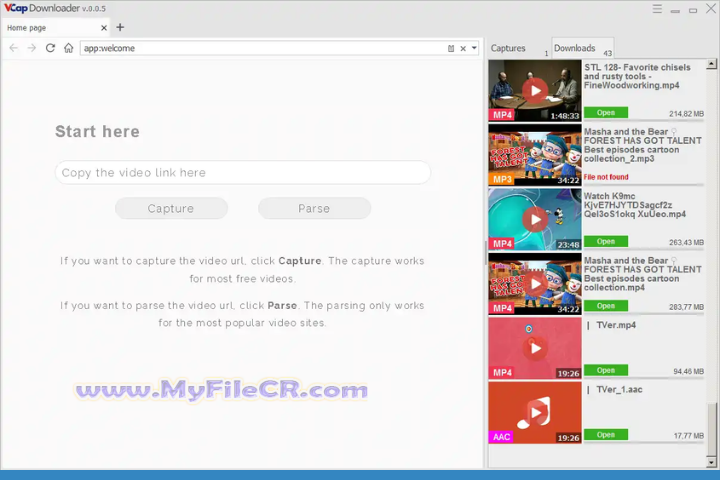Viewport: 720px width, 480px height.
Task: Click the 'Copy the video link here' field
Action: (x=242, y=173)
